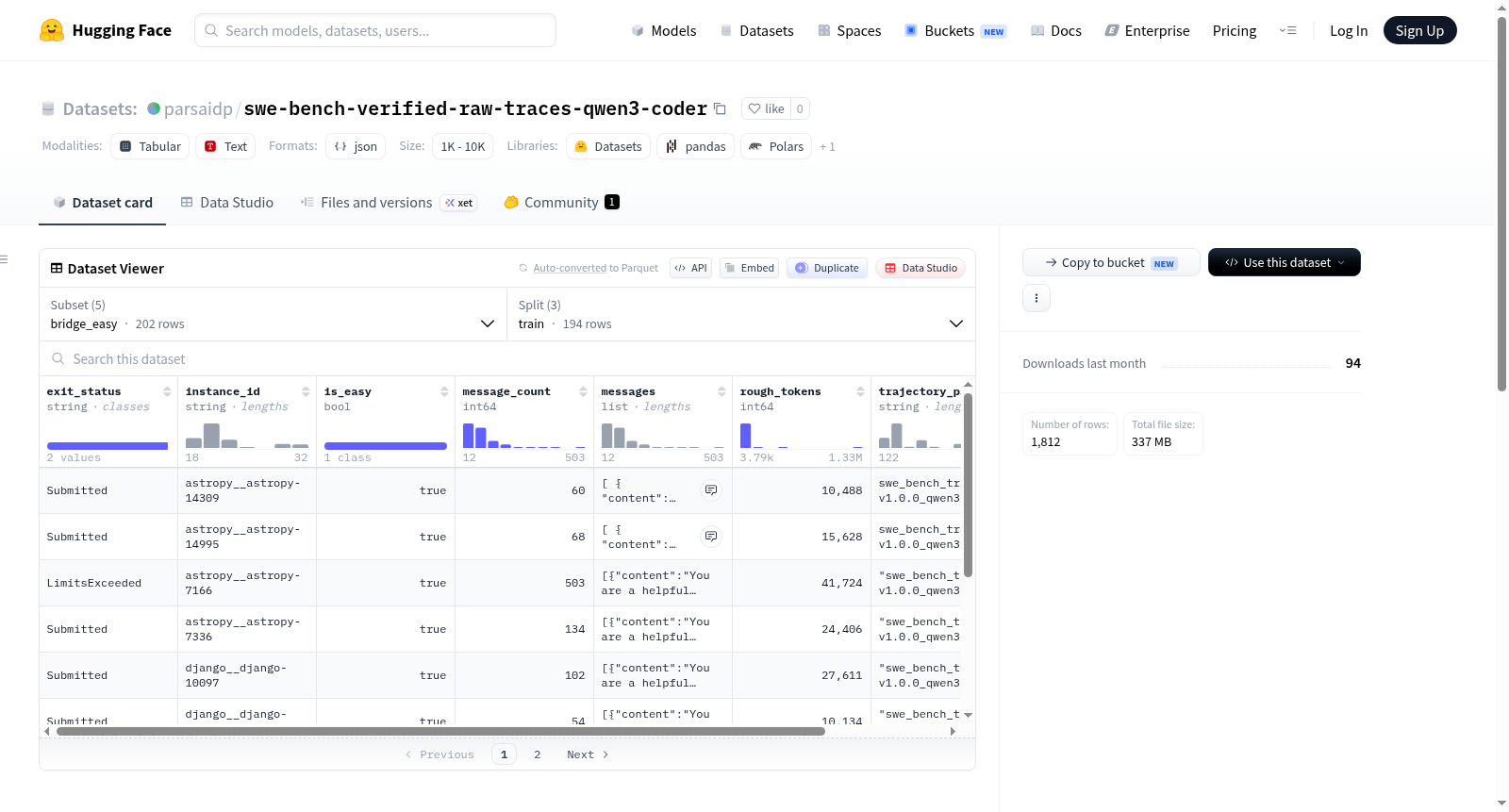Click the Copy to bucket button

pos(1111,262)
